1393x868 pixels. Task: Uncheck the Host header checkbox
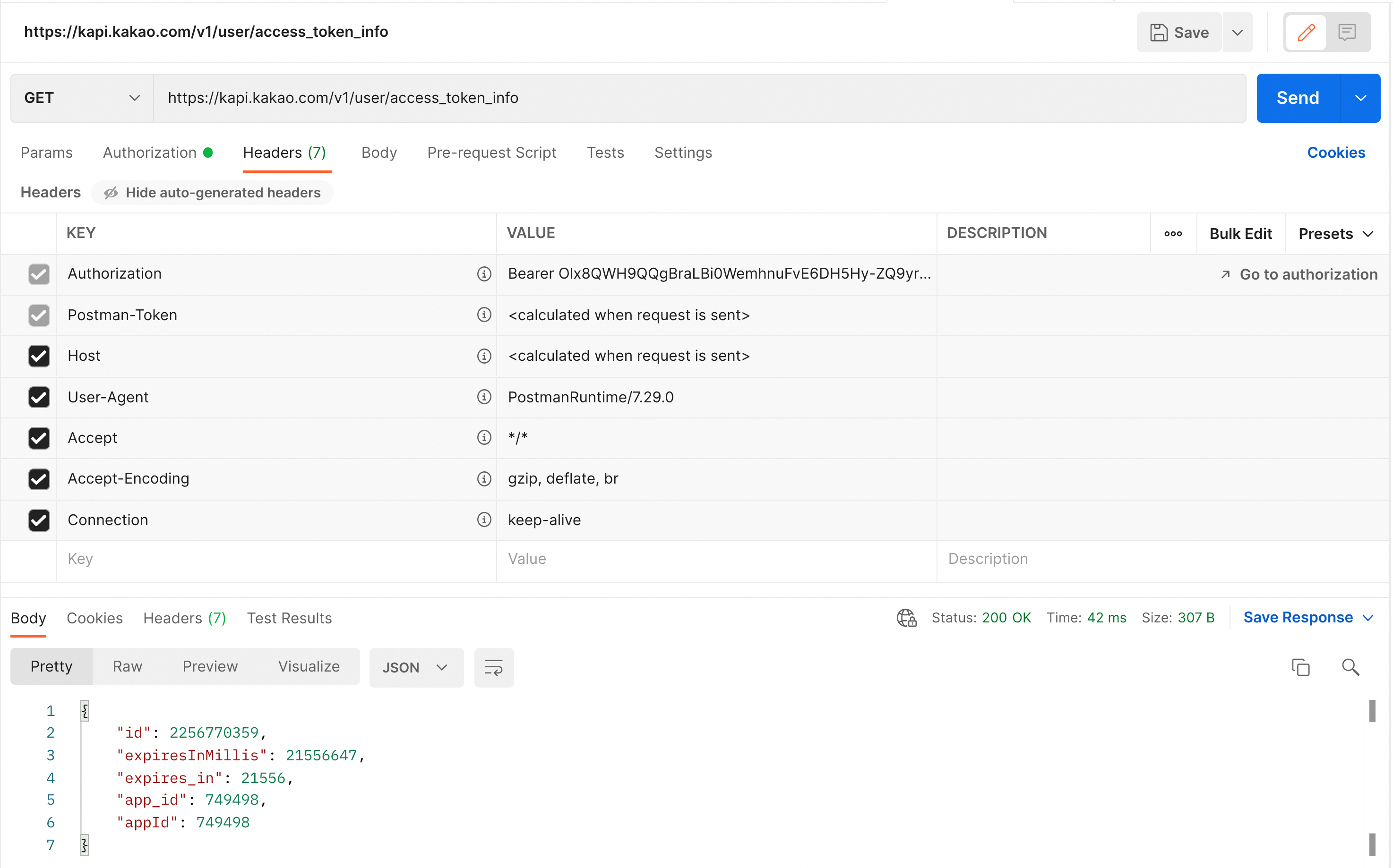pos(39,356)
